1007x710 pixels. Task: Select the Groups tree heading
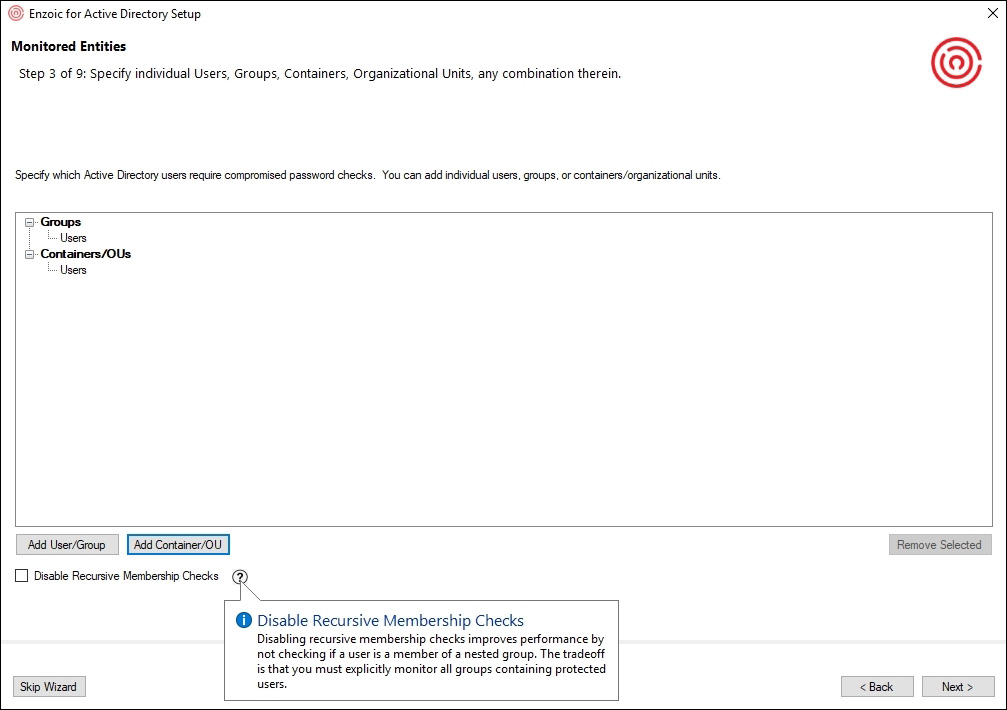coord(60,222)
